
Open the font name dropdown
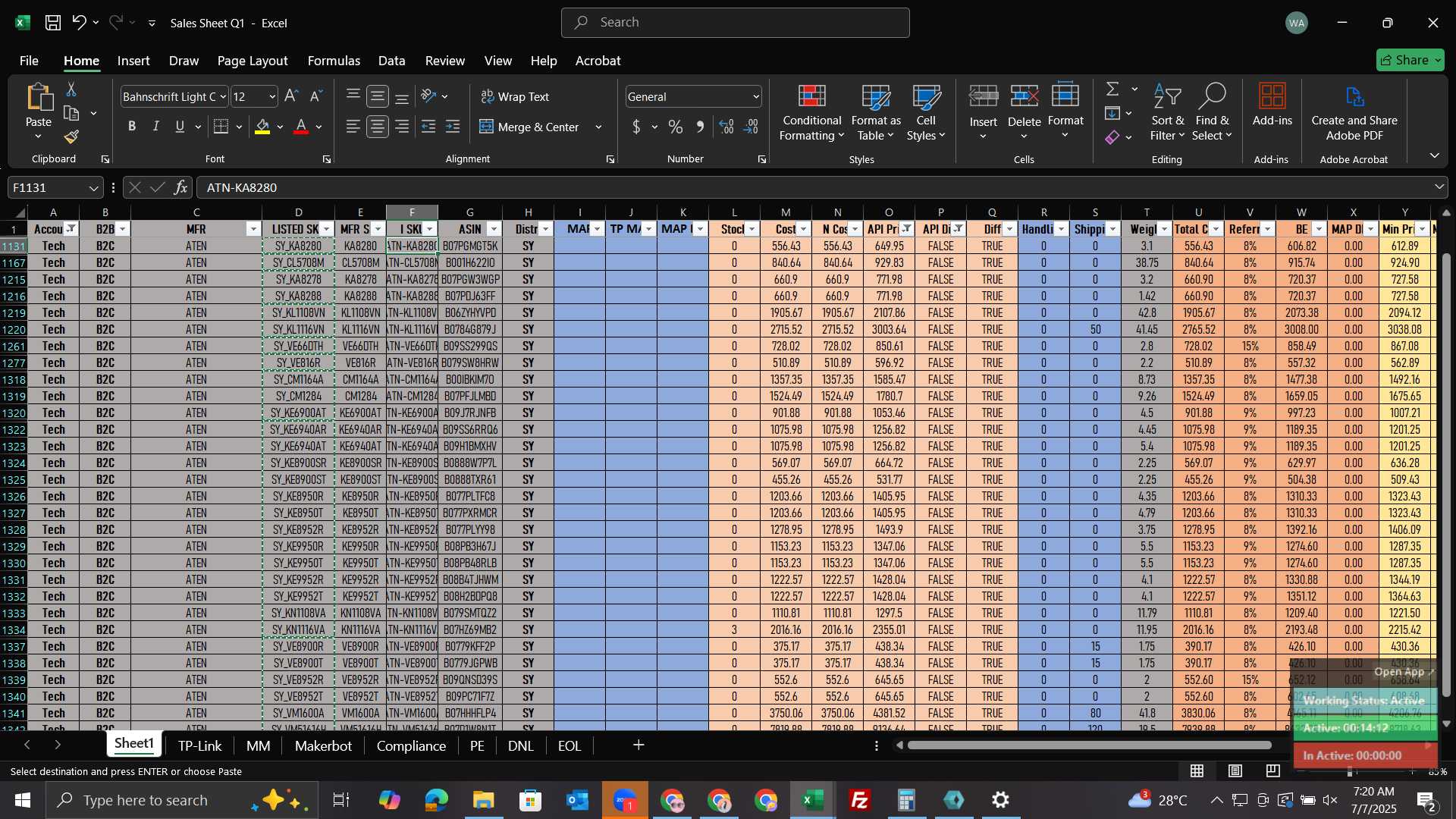pos(223,97)
